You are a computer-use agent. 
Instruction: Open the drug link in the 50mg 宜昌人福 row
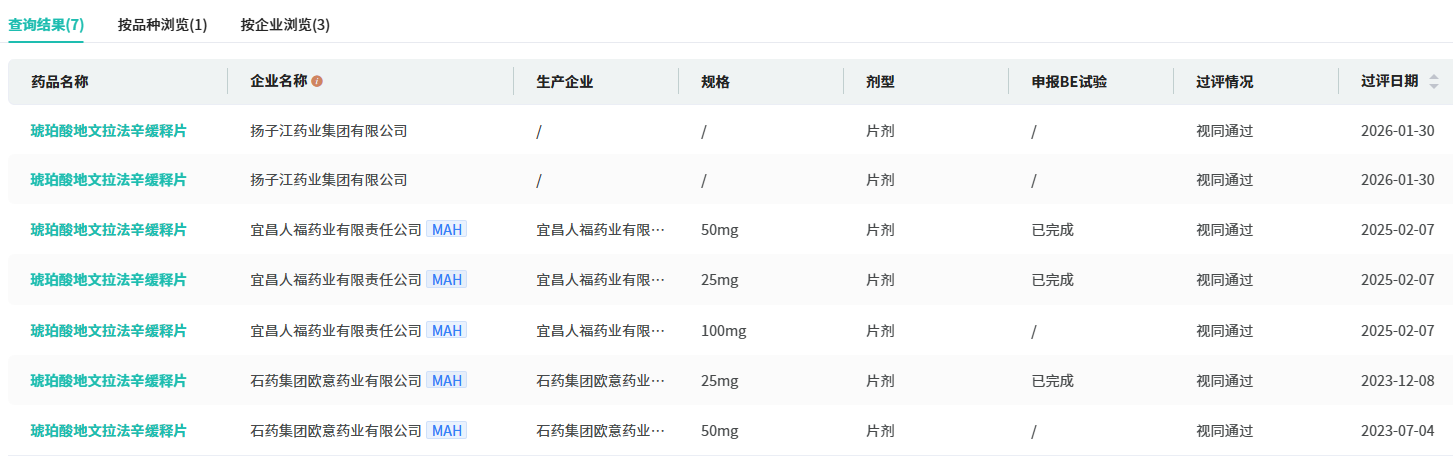(x=108, y=230)
